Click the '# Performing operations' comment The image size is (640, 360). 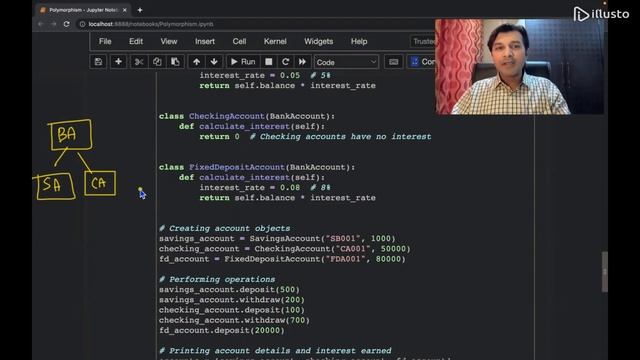coord(217,280)
